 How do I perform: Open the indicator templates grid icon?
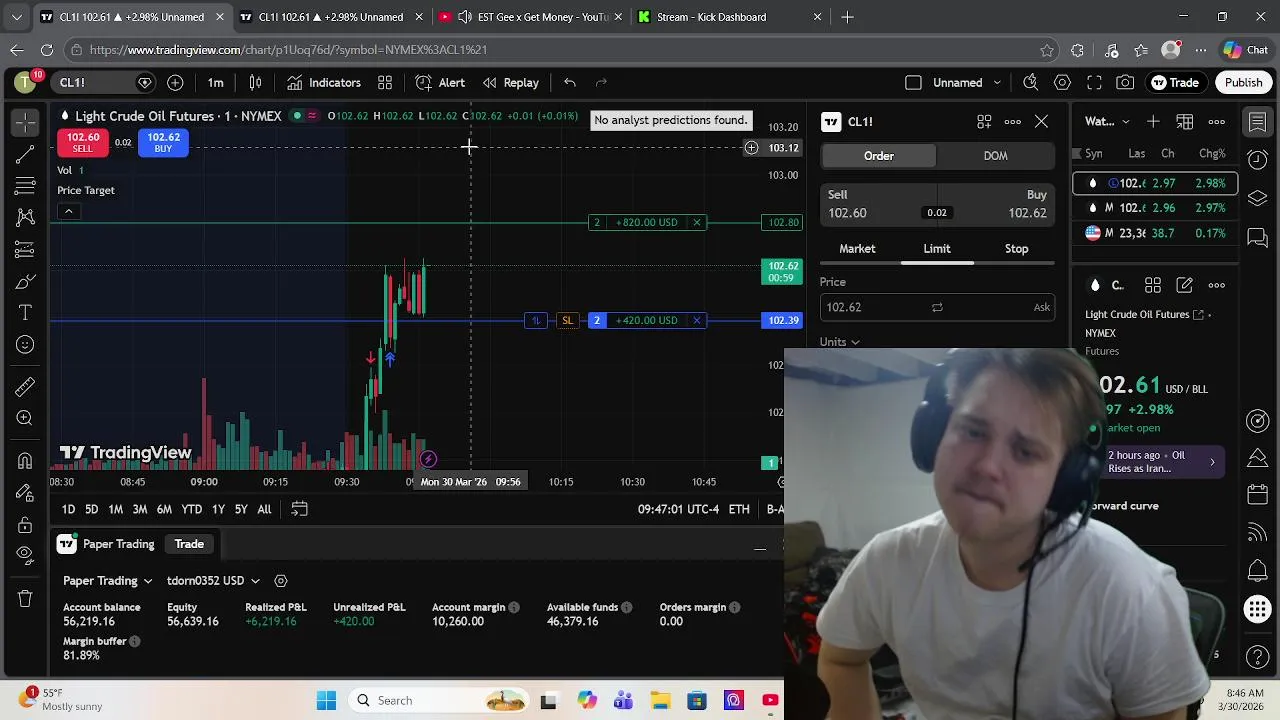click(x=385, y=83)
